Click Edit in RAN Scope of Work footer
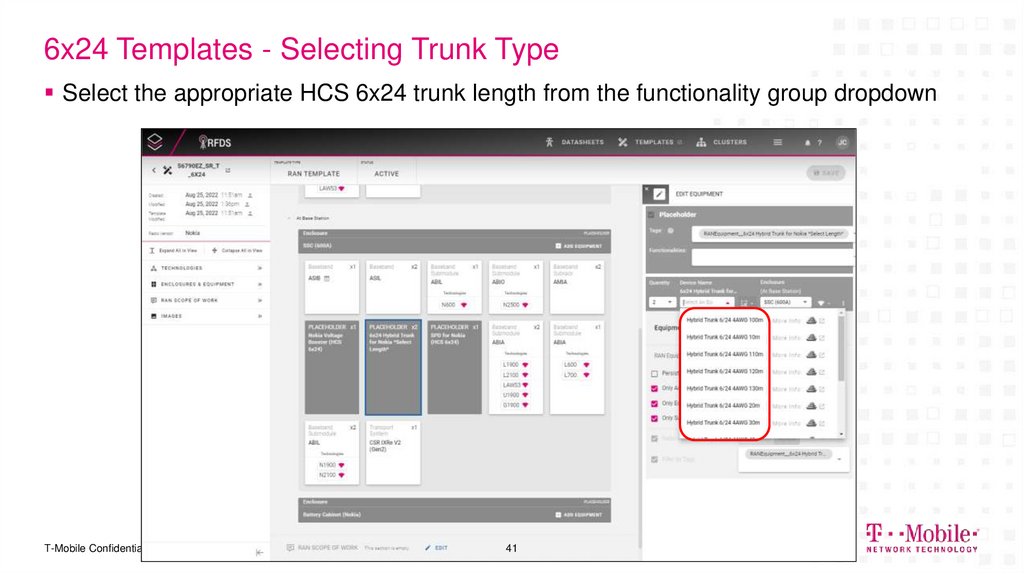 click(437, 548)
